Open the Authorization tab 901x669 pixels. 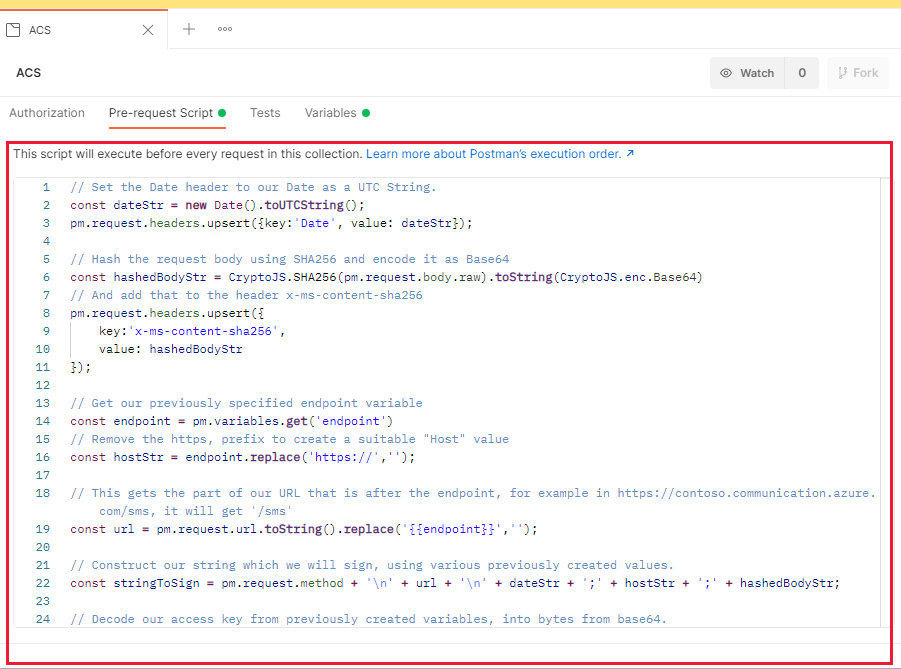[x=47, y=113]
